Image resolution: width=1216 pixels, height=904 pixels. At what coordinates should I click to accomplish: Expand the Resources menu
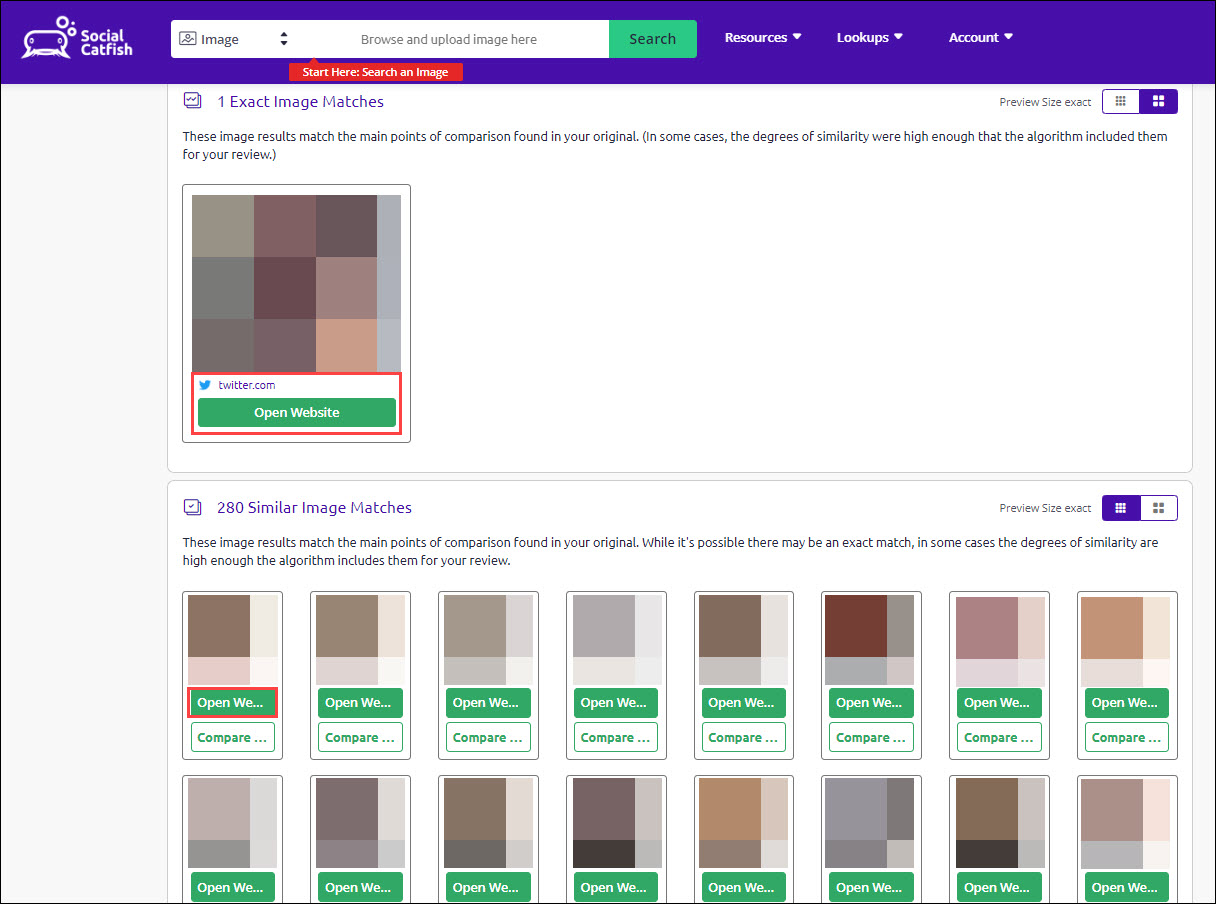(763, 37)
